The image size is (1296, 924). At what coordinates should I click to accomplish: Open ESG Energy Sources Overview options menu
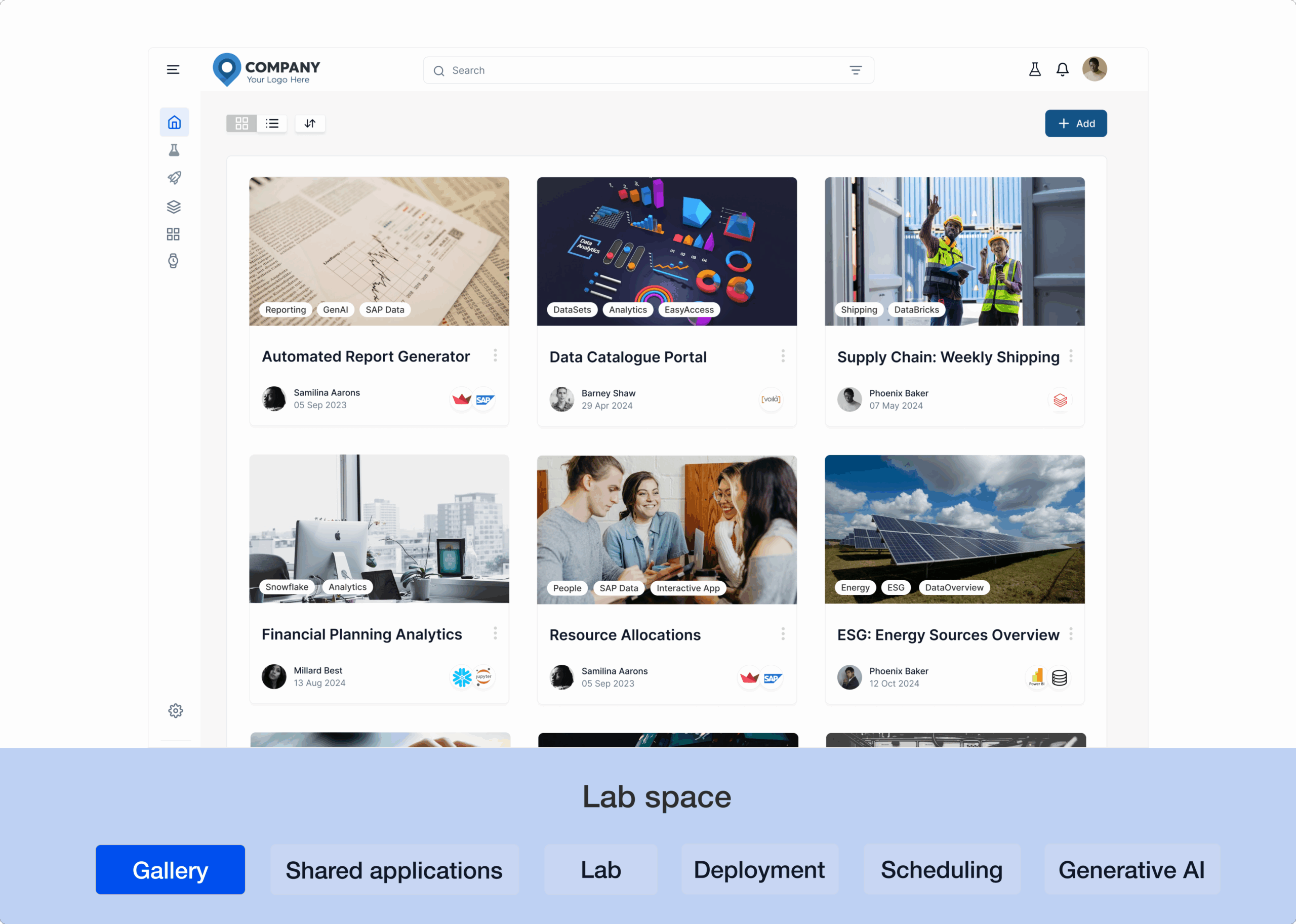(x=1071, y=633)
